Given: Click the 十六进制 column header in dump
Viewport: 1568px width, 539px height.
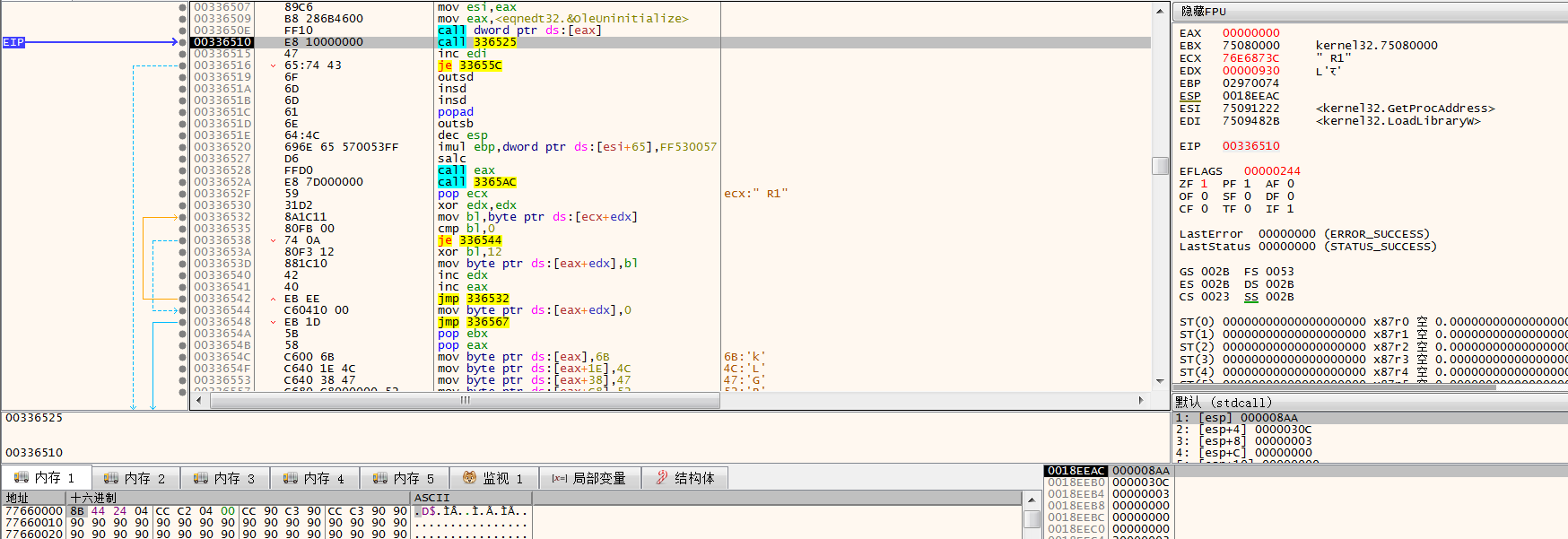Looking at the screenshot, I should 93,498.
